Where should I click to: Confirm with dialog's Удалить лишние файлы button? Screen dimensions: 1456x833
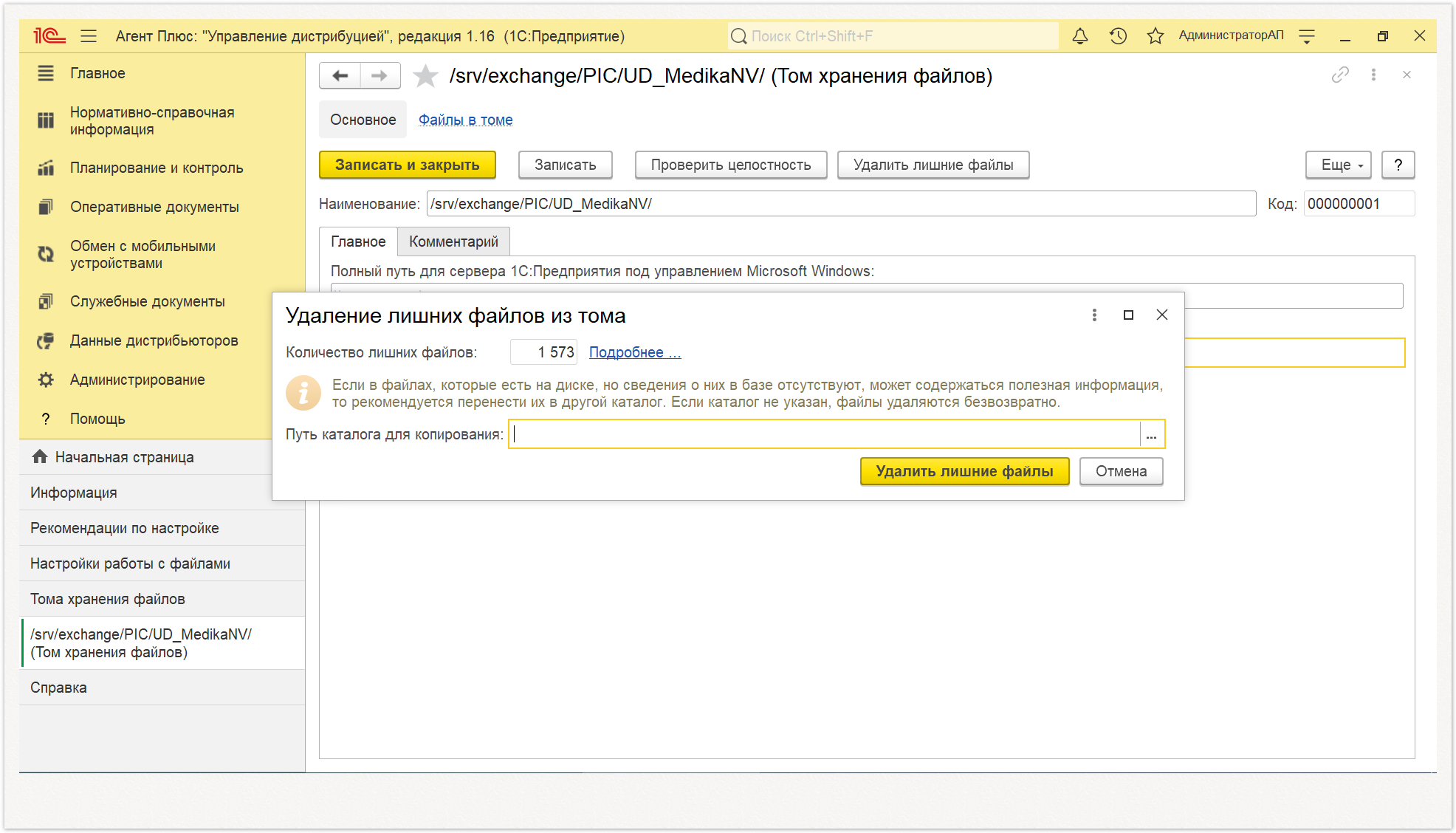tap(964, 471)
